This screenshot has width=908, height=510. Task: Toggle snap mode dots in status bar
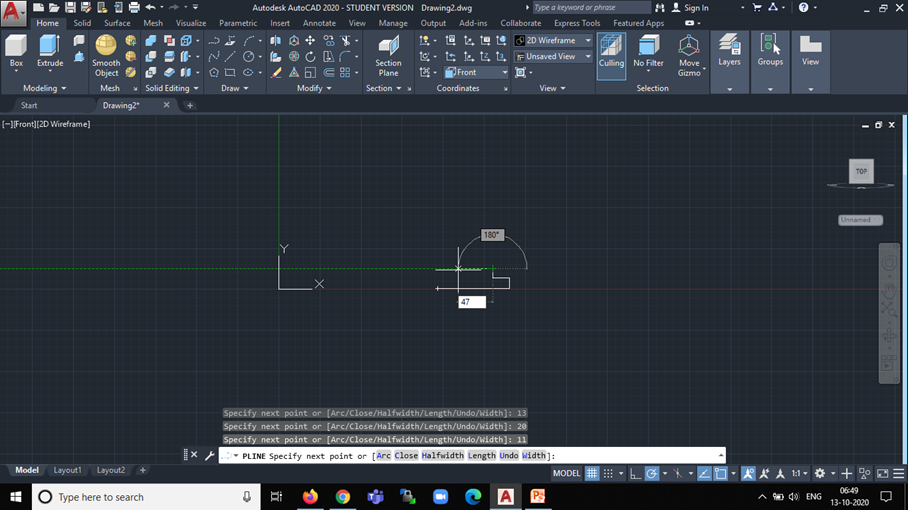(608, 474)
